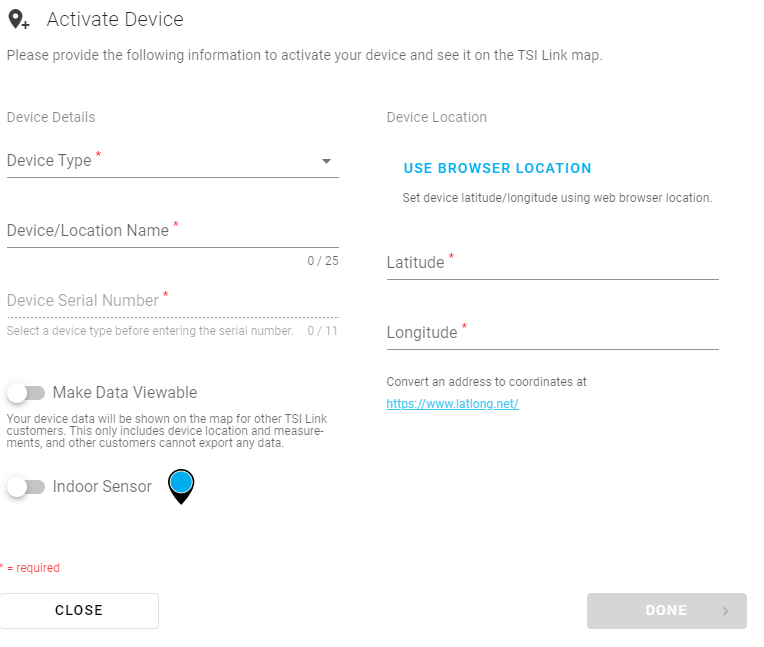Click the Device Details section heading
The image size is (764, 647).
(x=51, y=117)
